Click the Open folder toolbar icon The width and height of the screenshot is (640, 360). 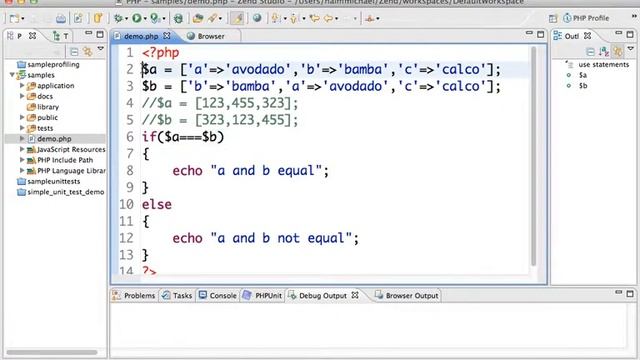[x=198, y=18]
